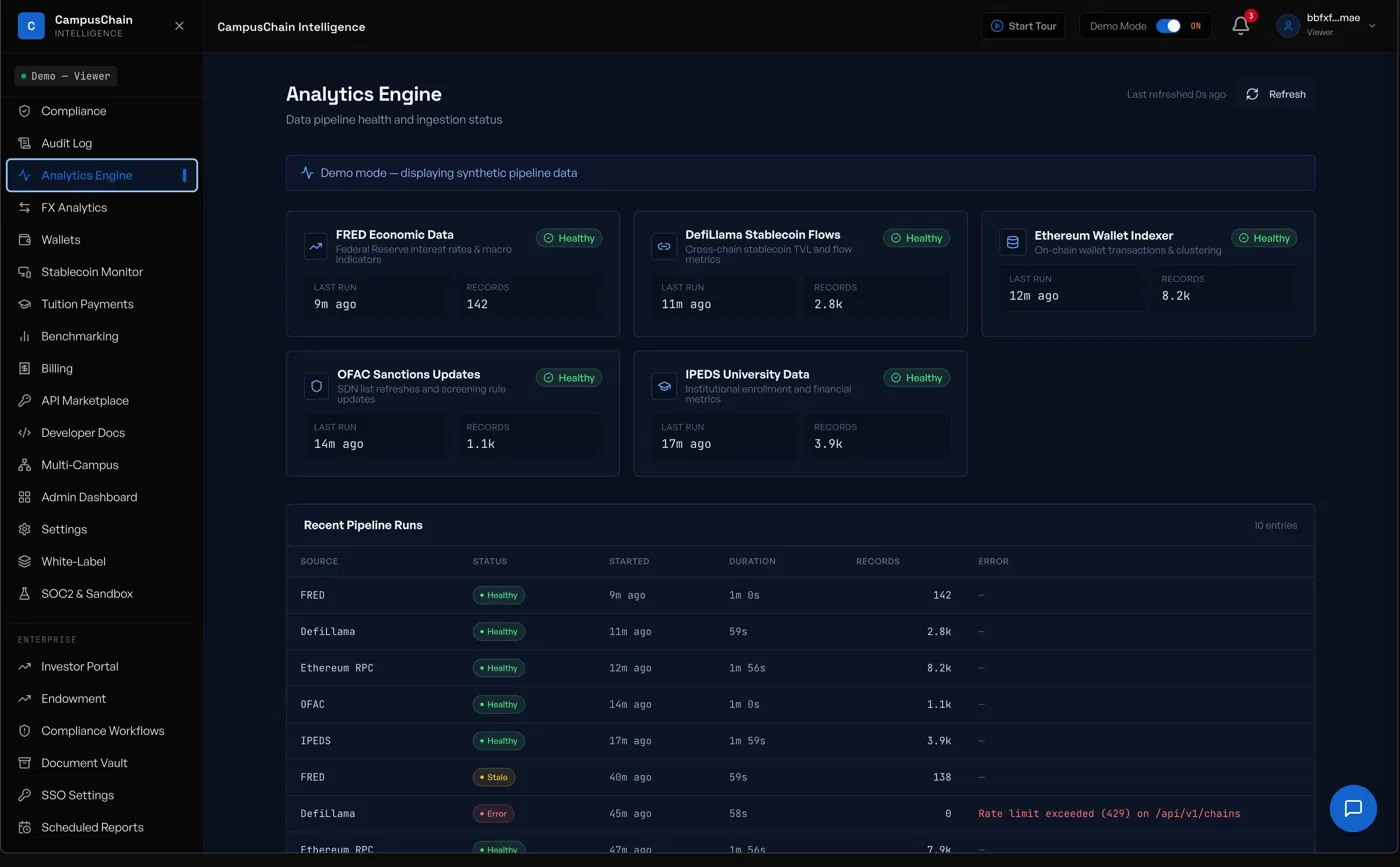Click the IPEDS row source name

(x=316, y=741)
